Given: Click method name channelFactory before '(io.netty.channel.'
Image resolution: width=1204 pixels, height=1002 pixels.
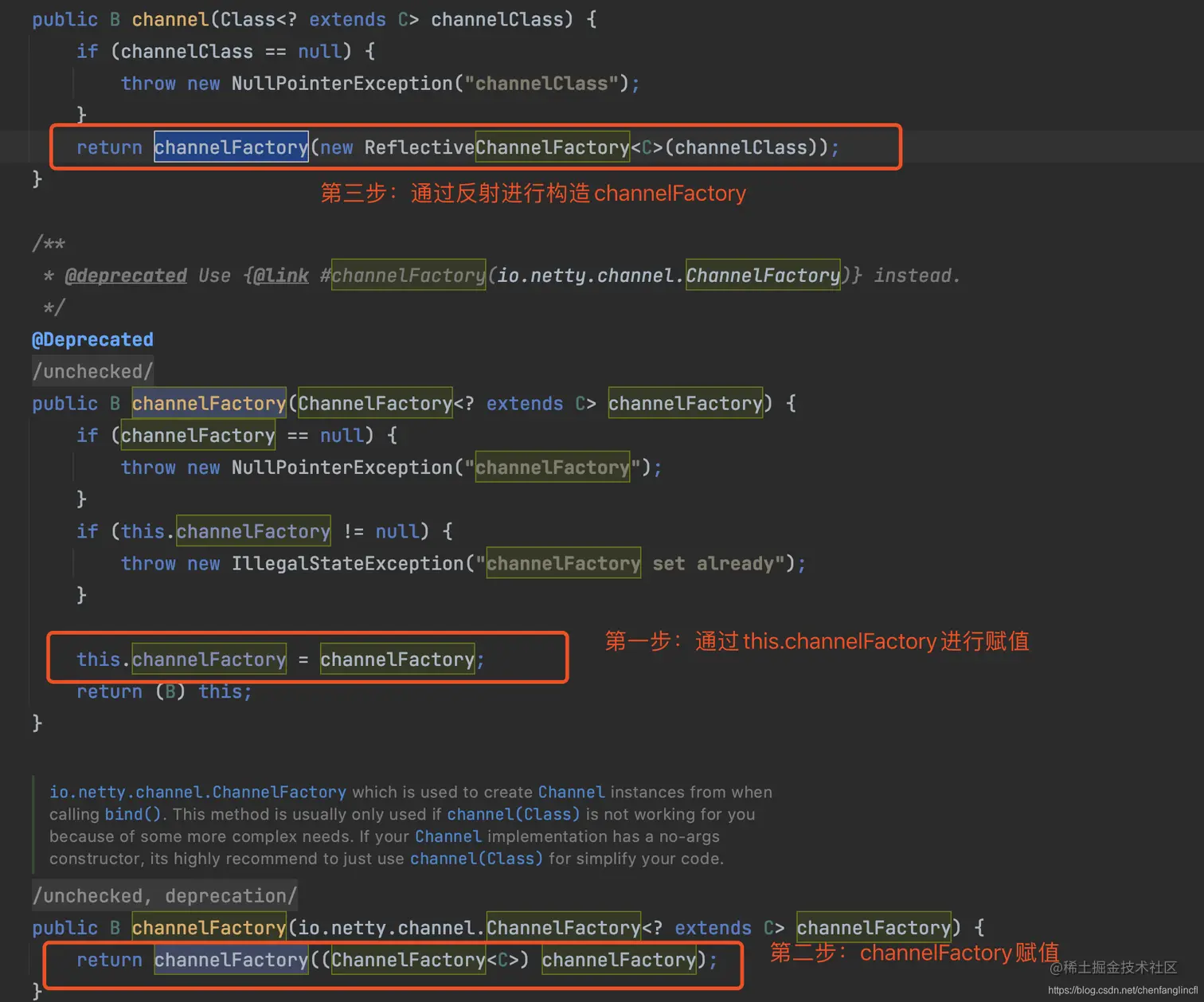Looking at the screenshot, I should (x=209, y=928).
